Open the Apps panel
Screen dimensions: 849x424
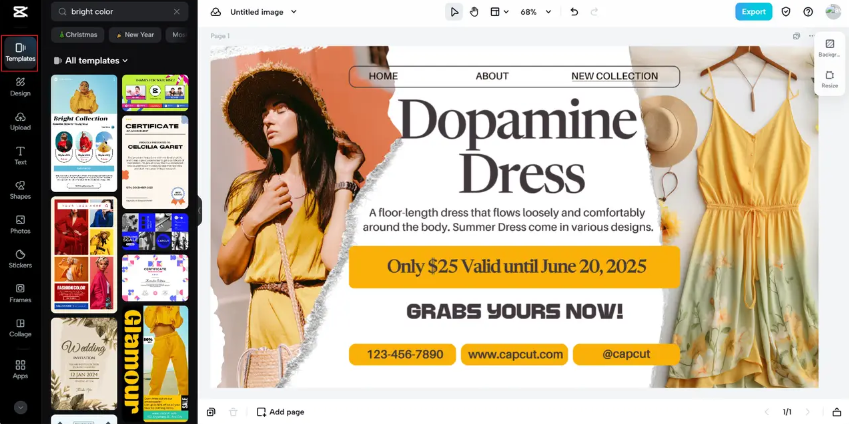pos(20,369)
